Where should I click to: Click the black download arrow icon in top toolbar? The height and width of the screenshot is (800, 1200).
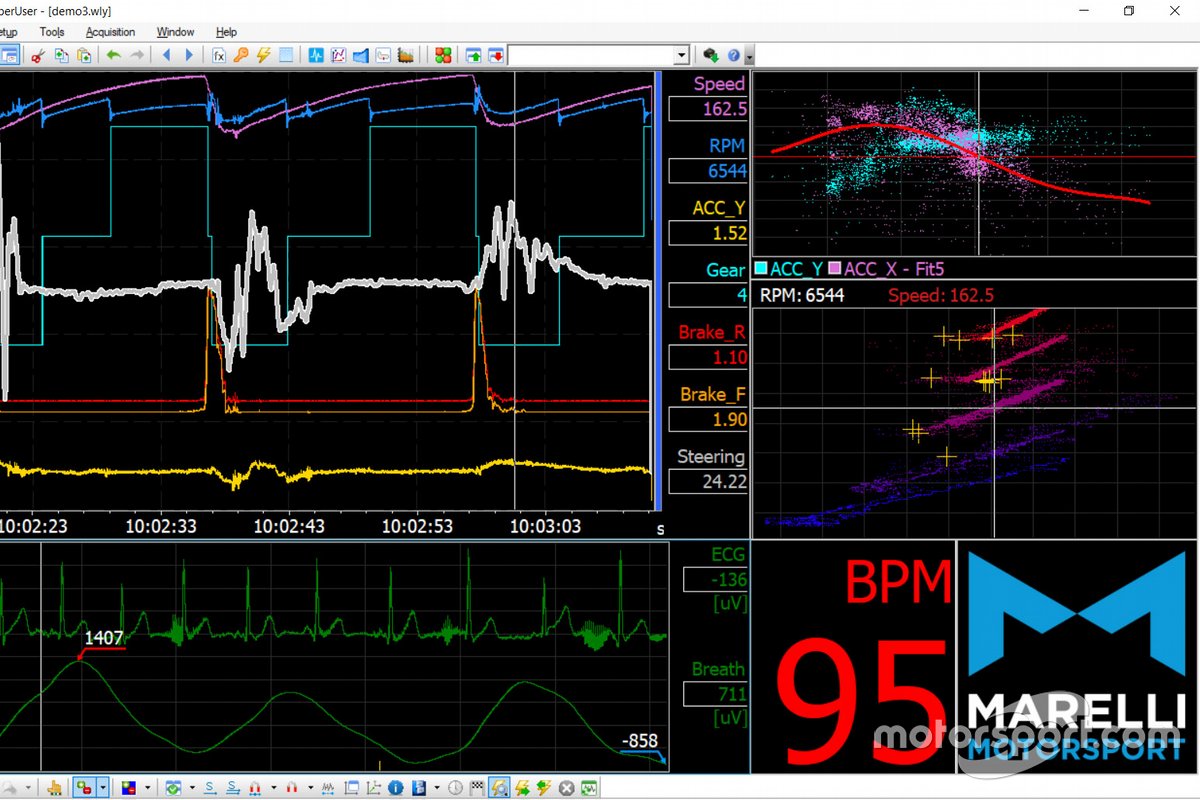click(711, 55)
